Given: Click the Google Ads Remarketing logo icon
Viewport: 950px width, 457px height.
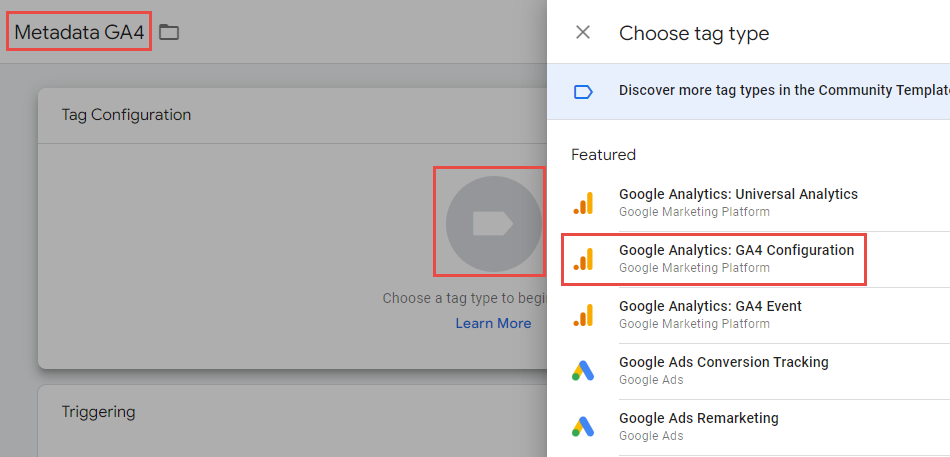Looking at the screenshot, I should point(583,427).
